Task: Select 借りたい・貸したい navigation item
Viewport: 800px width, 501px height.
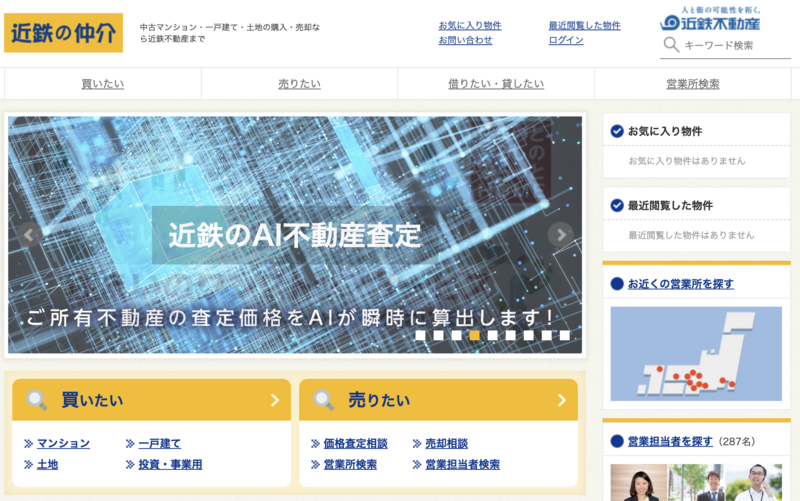Action: [x=496, y=84]
